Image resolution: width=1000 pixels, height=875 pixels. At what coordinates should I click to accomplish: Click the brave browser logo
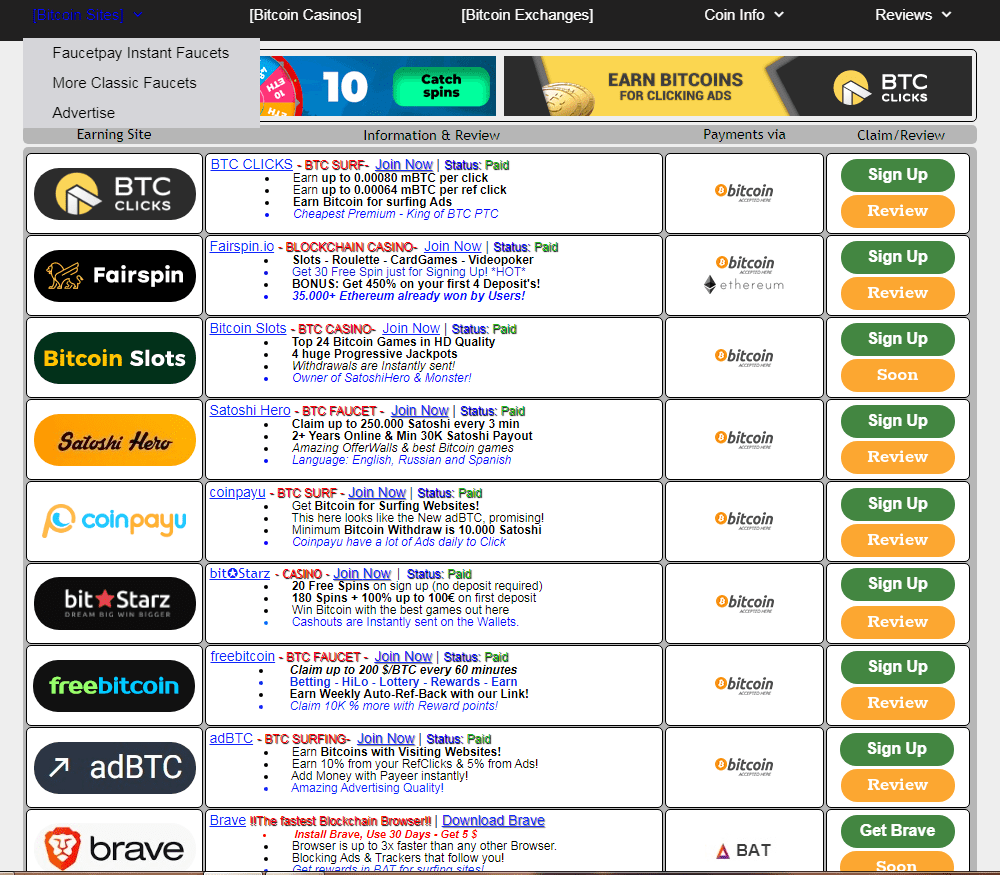click(x=115, y=848)
